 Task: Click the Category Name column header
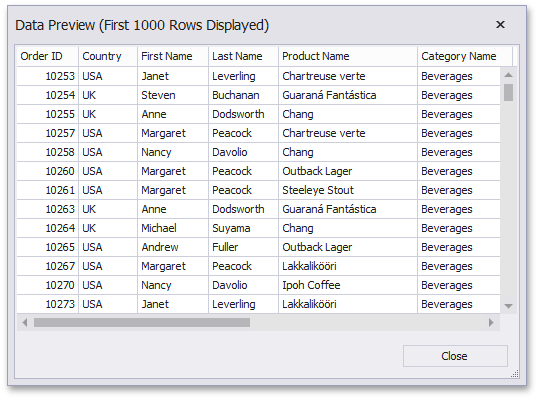(x=465, y=56)
